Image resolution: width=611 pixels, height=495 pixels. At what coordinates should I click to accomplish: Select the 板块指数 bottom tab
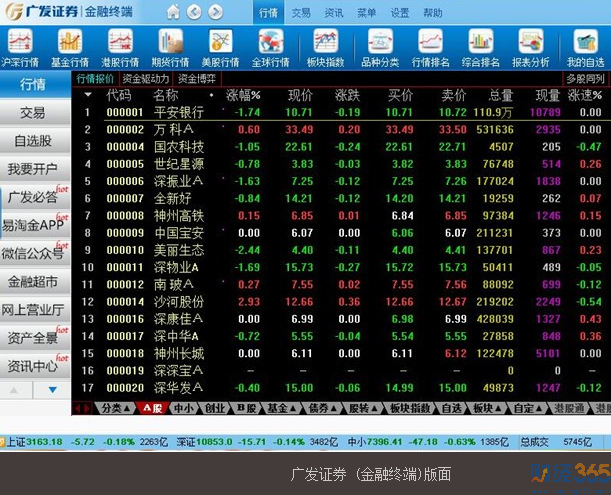click(410, 408)
